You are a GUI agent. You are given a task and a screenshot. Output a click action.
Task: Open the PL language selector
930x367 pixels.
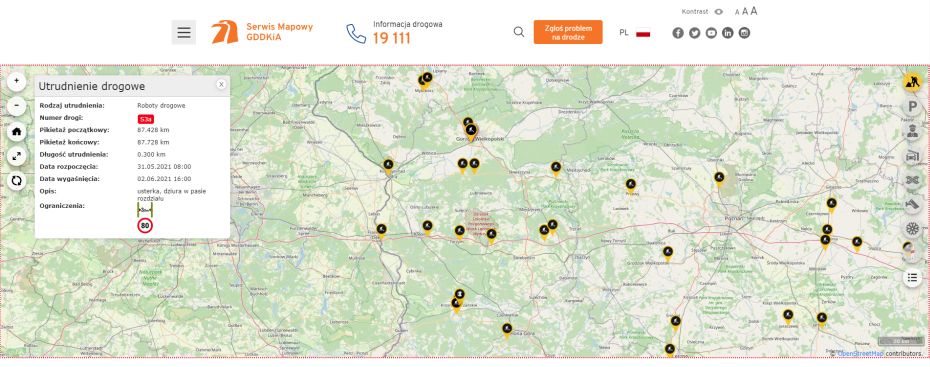coord(623,33)
